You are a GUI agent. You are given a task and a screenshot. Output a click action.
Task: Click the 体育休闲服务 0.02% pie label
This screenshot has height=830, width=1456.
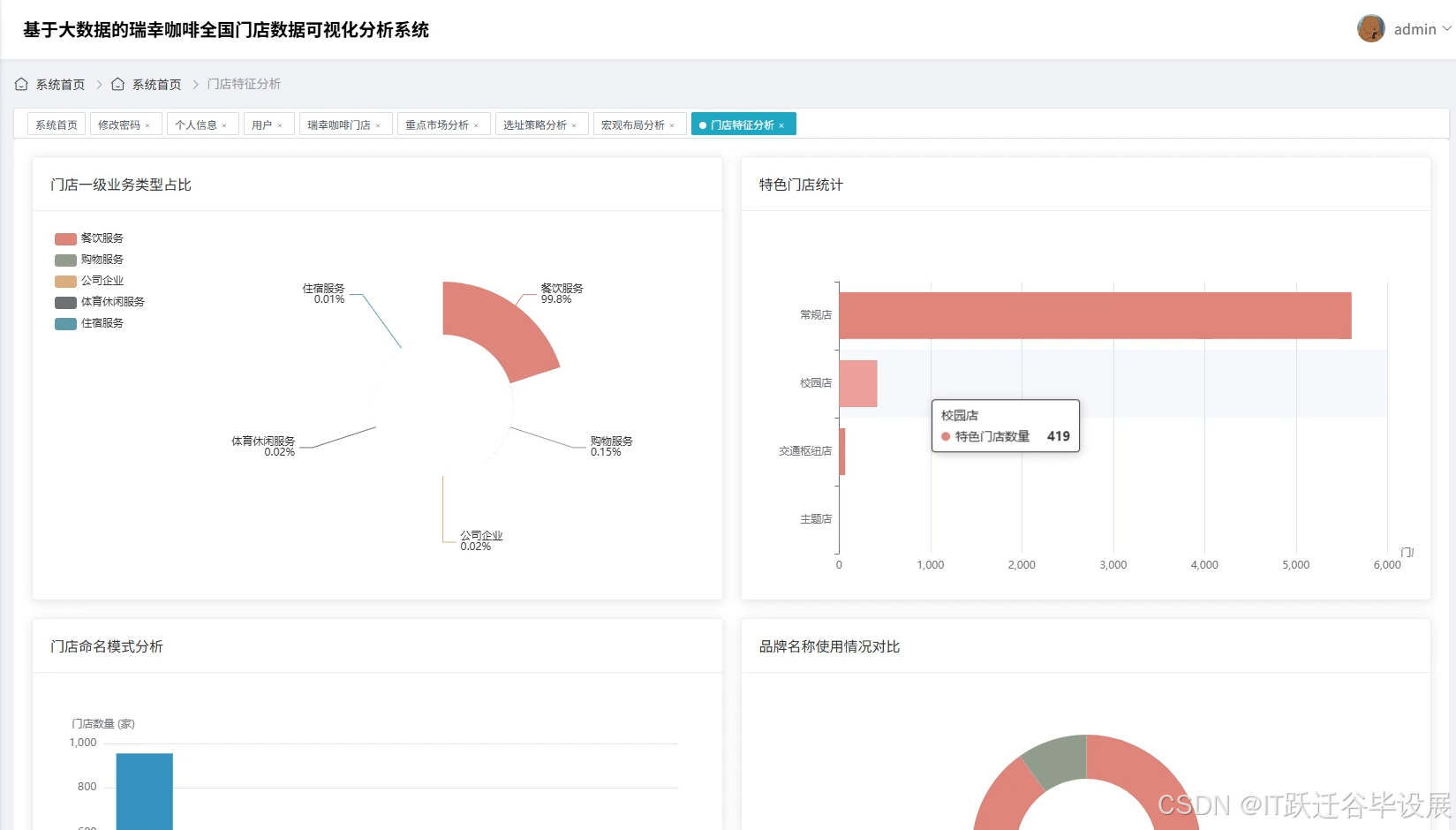click(x=263, y=446)
